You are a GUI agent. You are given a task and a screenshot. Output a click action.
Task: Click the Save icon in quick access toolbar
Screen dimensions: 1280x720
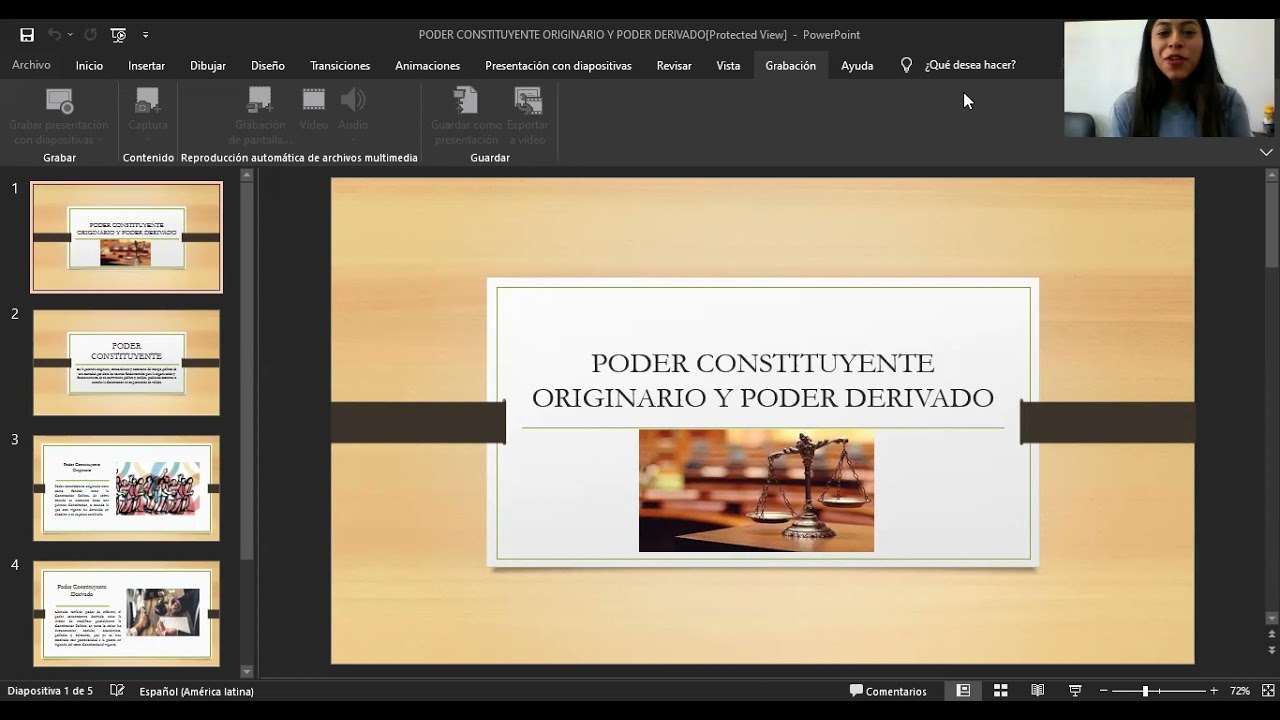27,35
